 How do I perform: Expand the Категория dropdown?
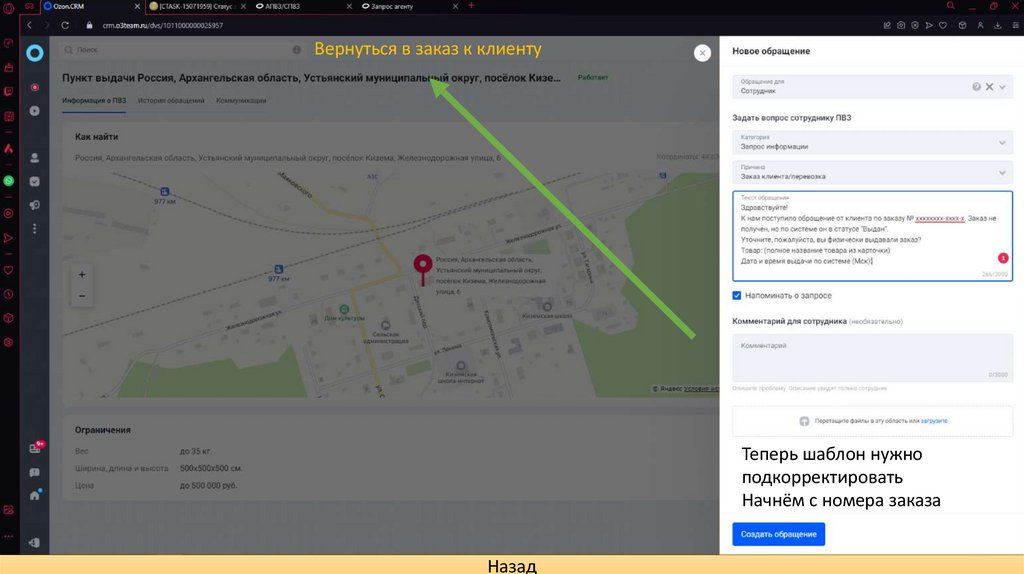tap(1002, 142)
